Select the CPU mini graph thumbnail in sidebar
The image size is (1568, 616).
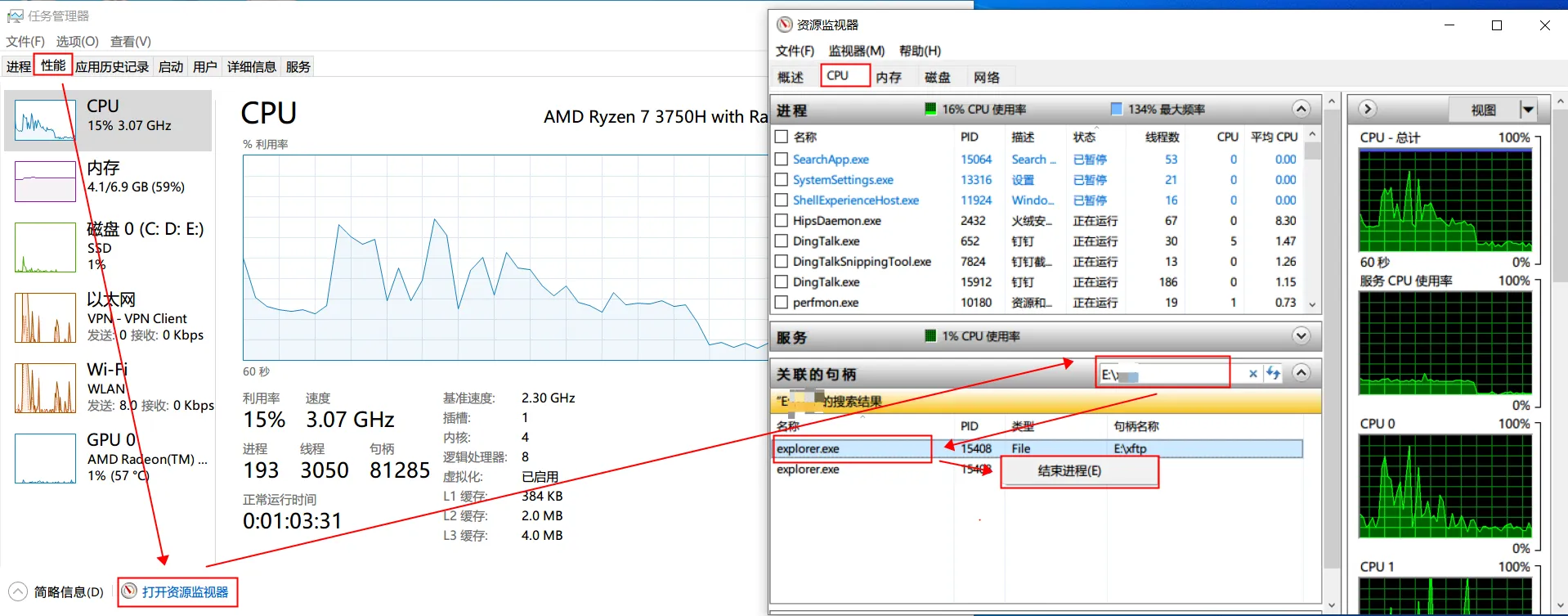click(x=45, y=120)
